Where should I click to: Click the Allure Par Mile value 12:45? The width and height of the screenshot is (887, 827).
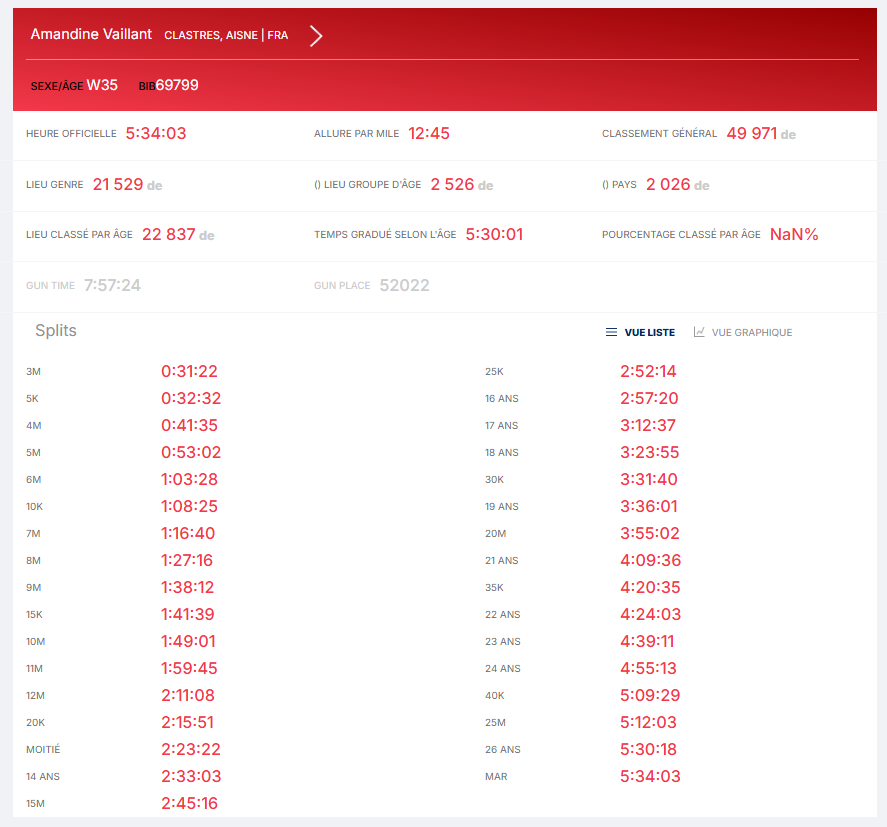point(429,133)
